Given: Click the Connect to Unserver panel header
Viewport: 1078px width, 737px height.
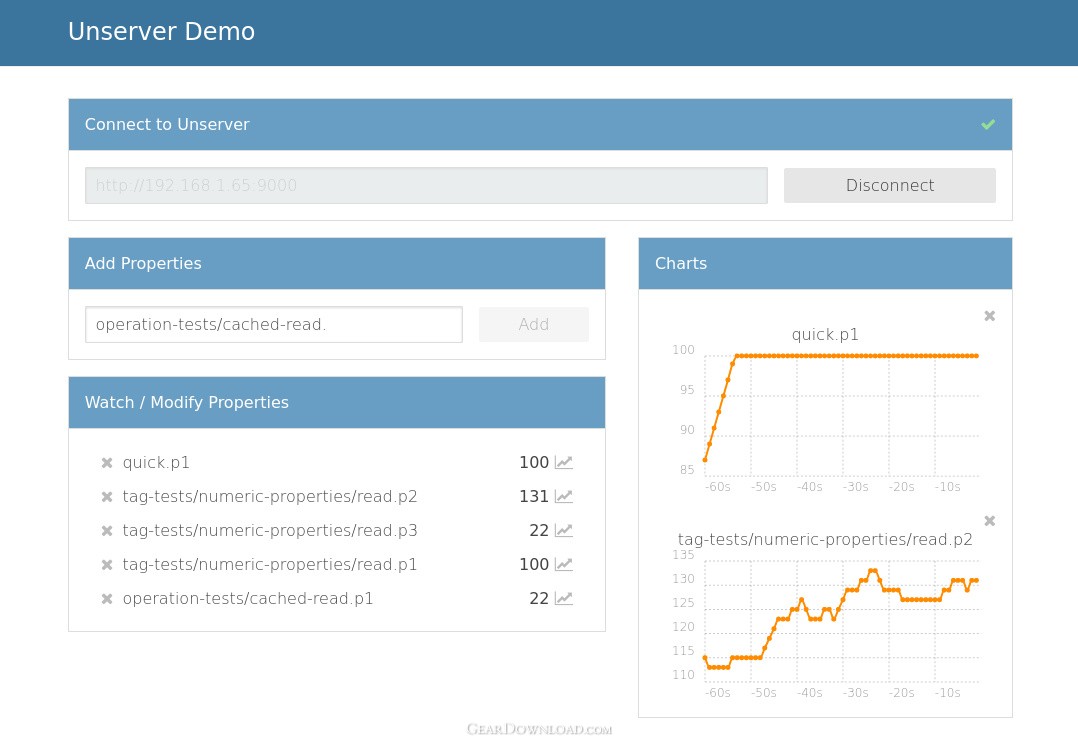Looking at the screenshot, I should (540, 124).
